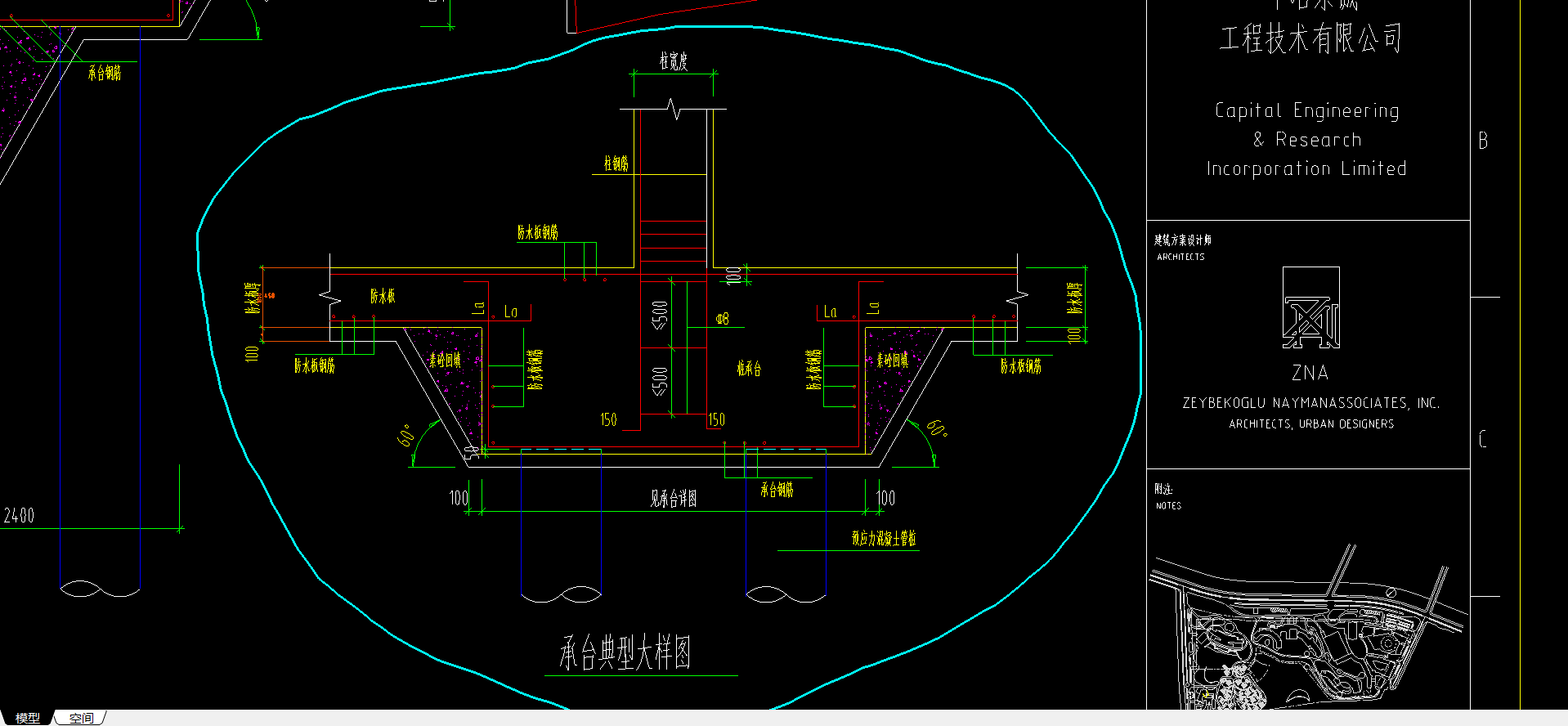Select the 防水板 label inside the slab
This screenshot has width=1568, height=726.
pos(383,296)
